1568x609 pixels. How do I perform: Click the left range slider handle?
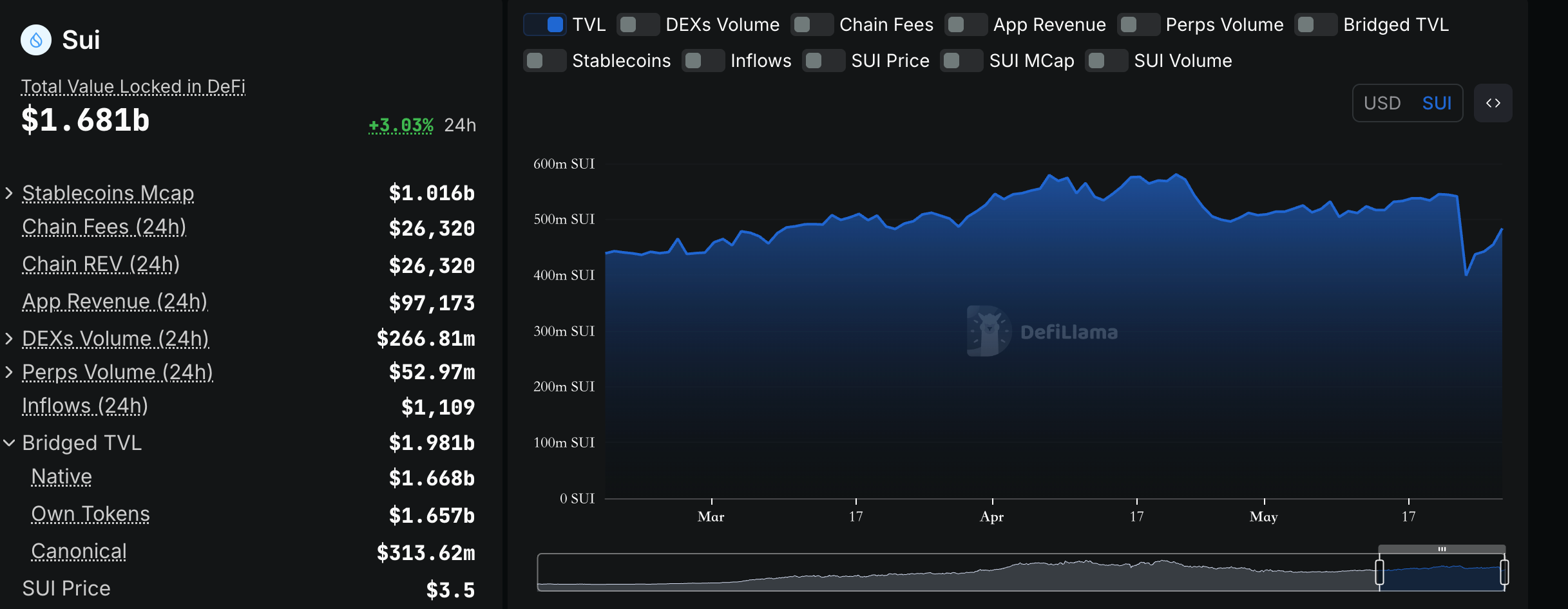[x=1379, y=572]
